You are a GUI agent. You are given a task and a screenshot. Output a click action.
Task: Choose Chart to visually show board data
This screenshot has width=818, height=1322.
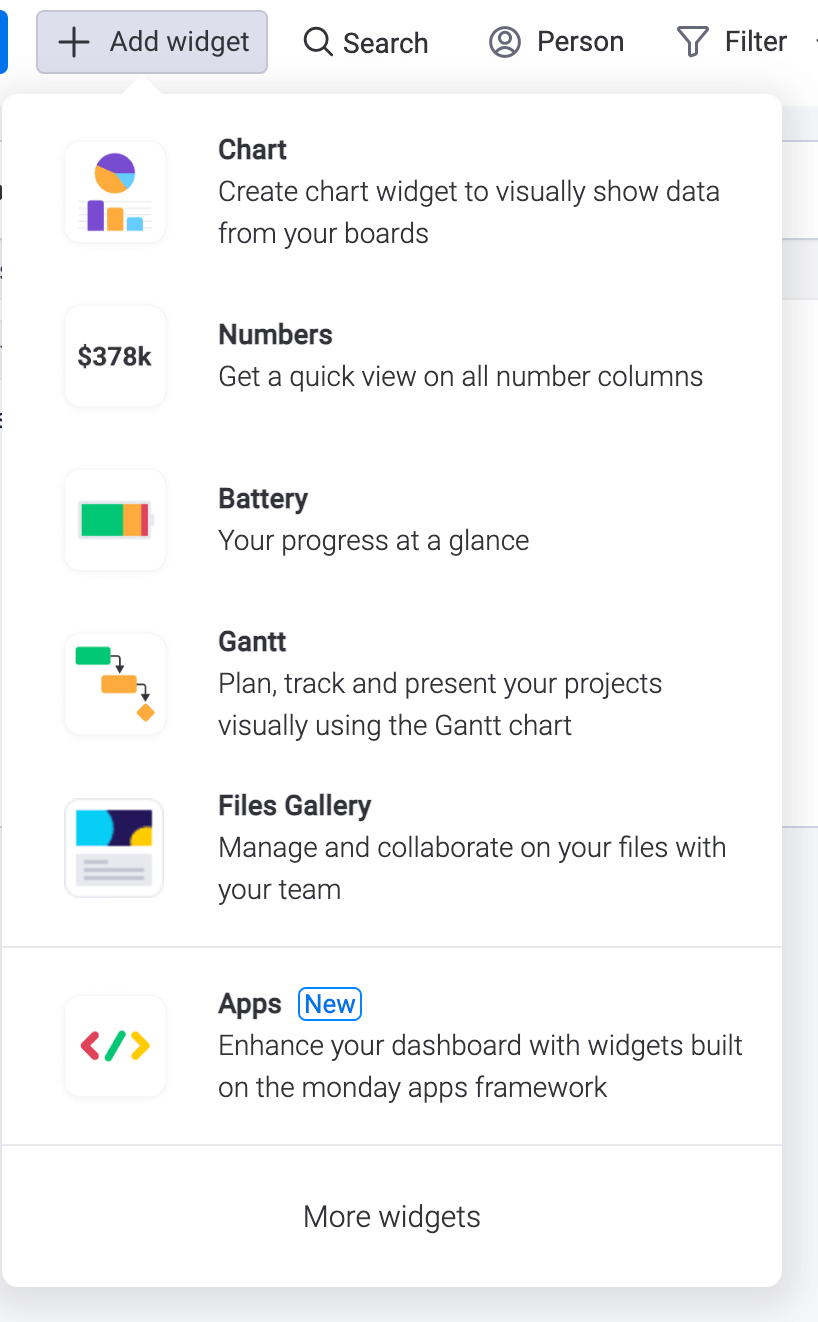400,190
